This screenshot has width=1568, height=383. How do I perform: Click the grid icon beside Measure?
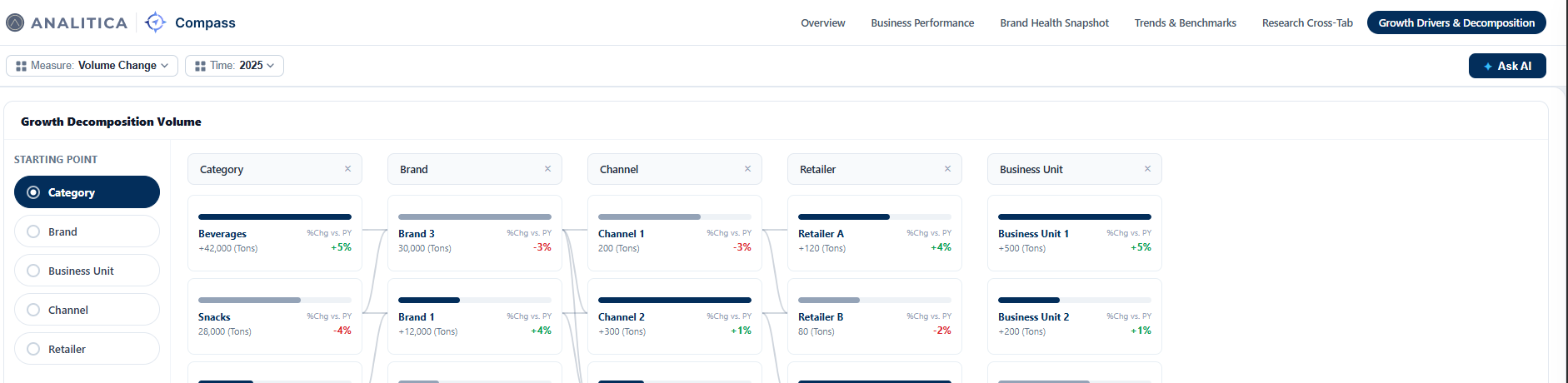pyautogui.click(x=22, y=66)
